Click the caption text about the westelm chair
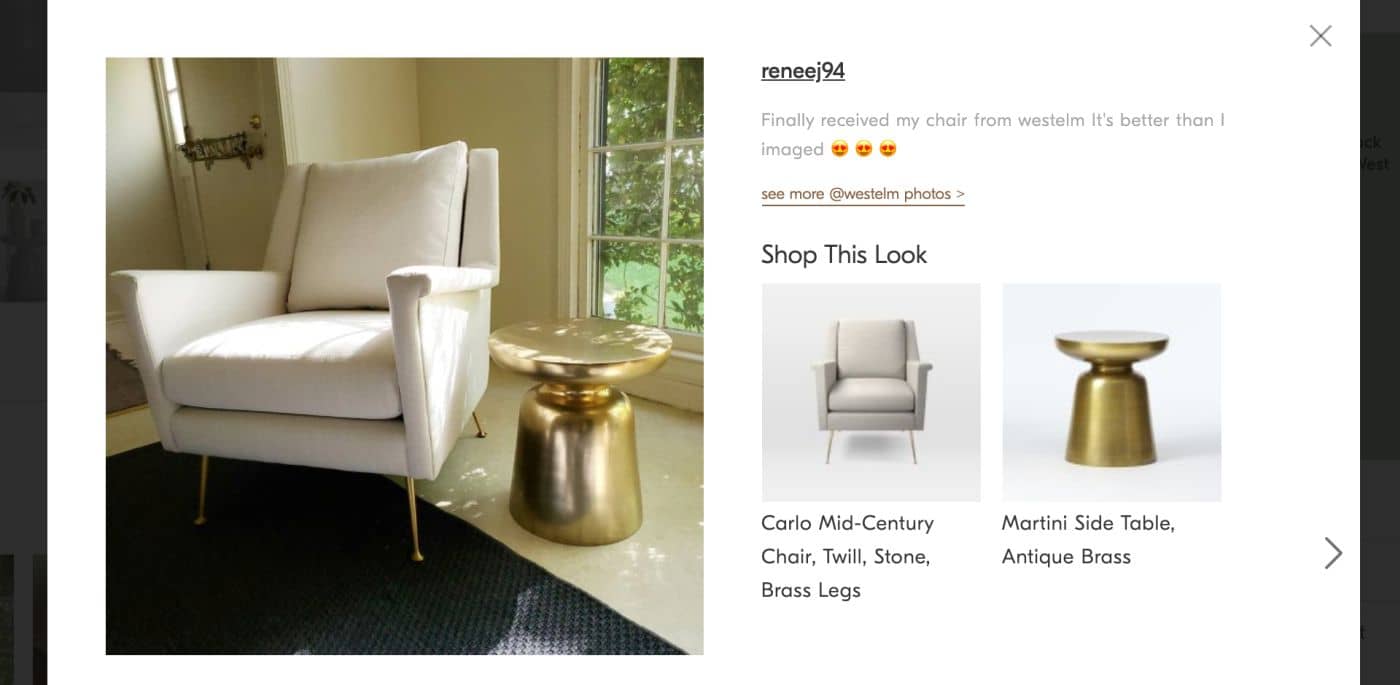The width and height of the screenshot is (1400, 685). click(x=993, y=134)
